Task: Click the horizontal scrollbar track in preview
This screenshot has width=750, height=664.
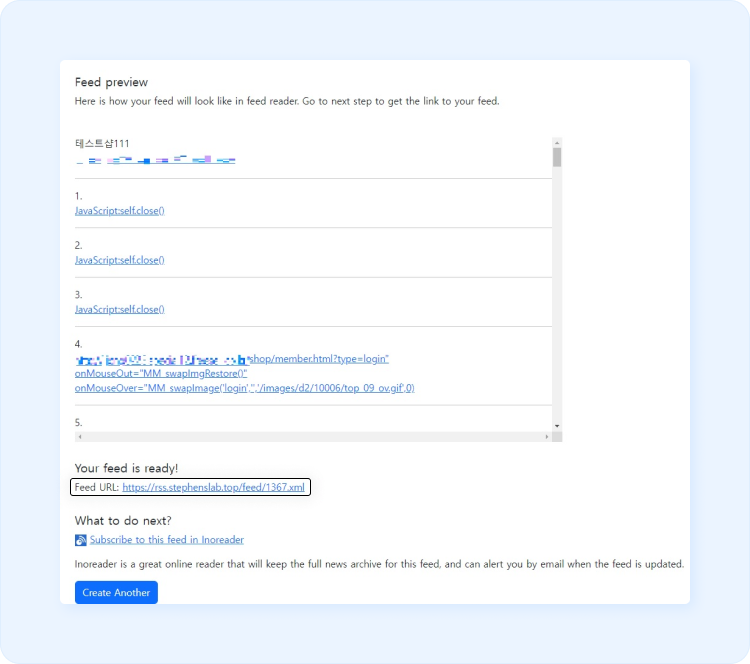Action: (312, 437)
